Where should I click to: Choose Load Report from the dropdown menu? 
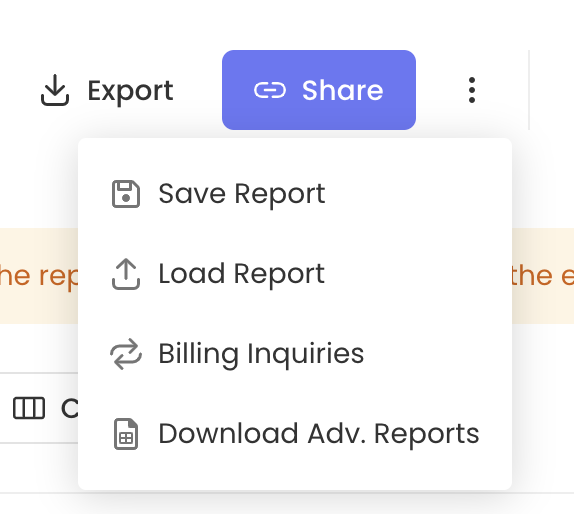click(x=241, y=274)
